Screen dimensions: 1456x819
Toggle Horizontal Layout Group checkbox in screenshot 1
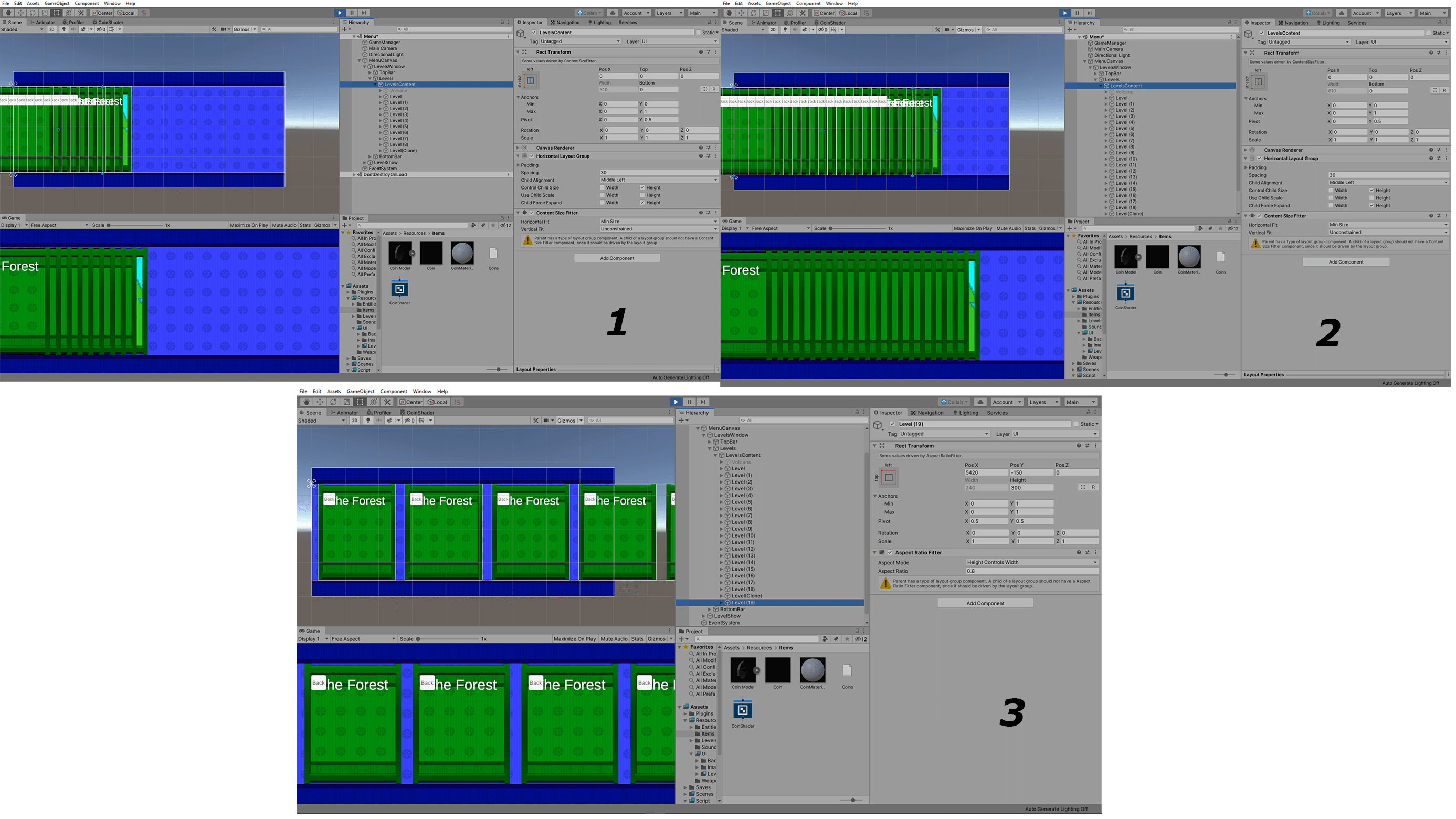point(531,156)
